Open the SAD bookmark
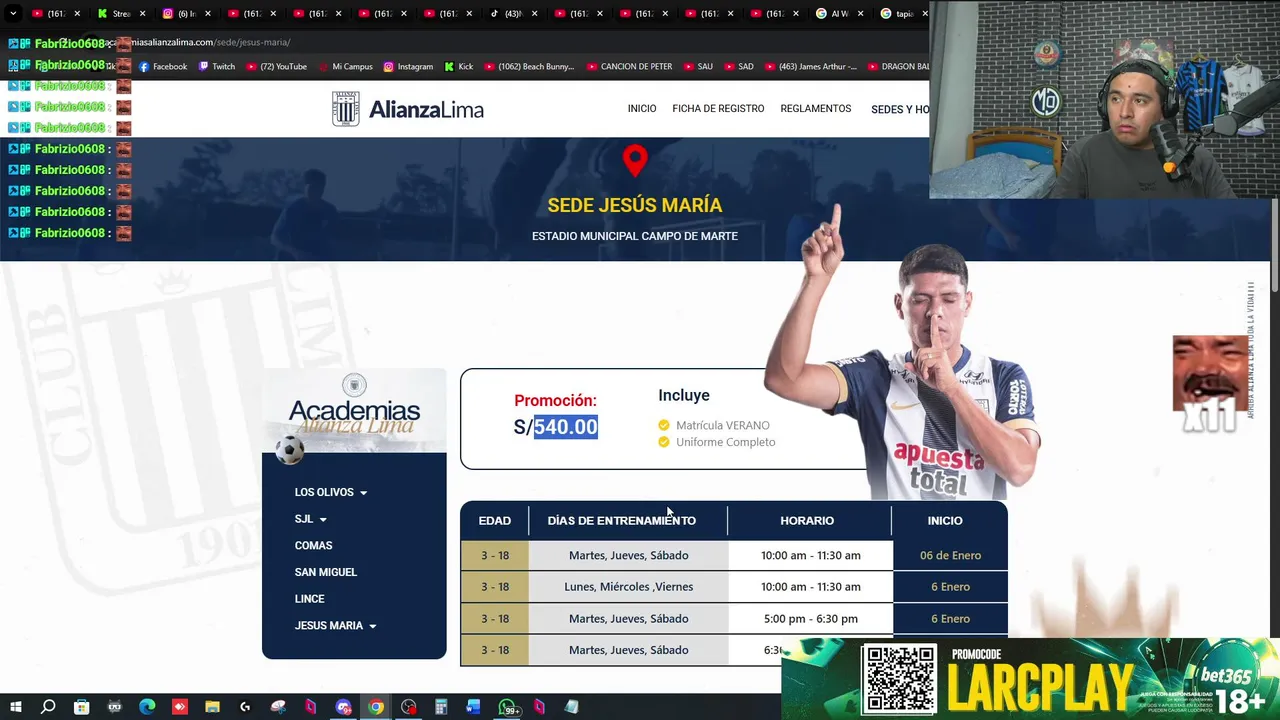Image resolution: width=1280 pixels, height=720 pixels. [x=738, y=67]
